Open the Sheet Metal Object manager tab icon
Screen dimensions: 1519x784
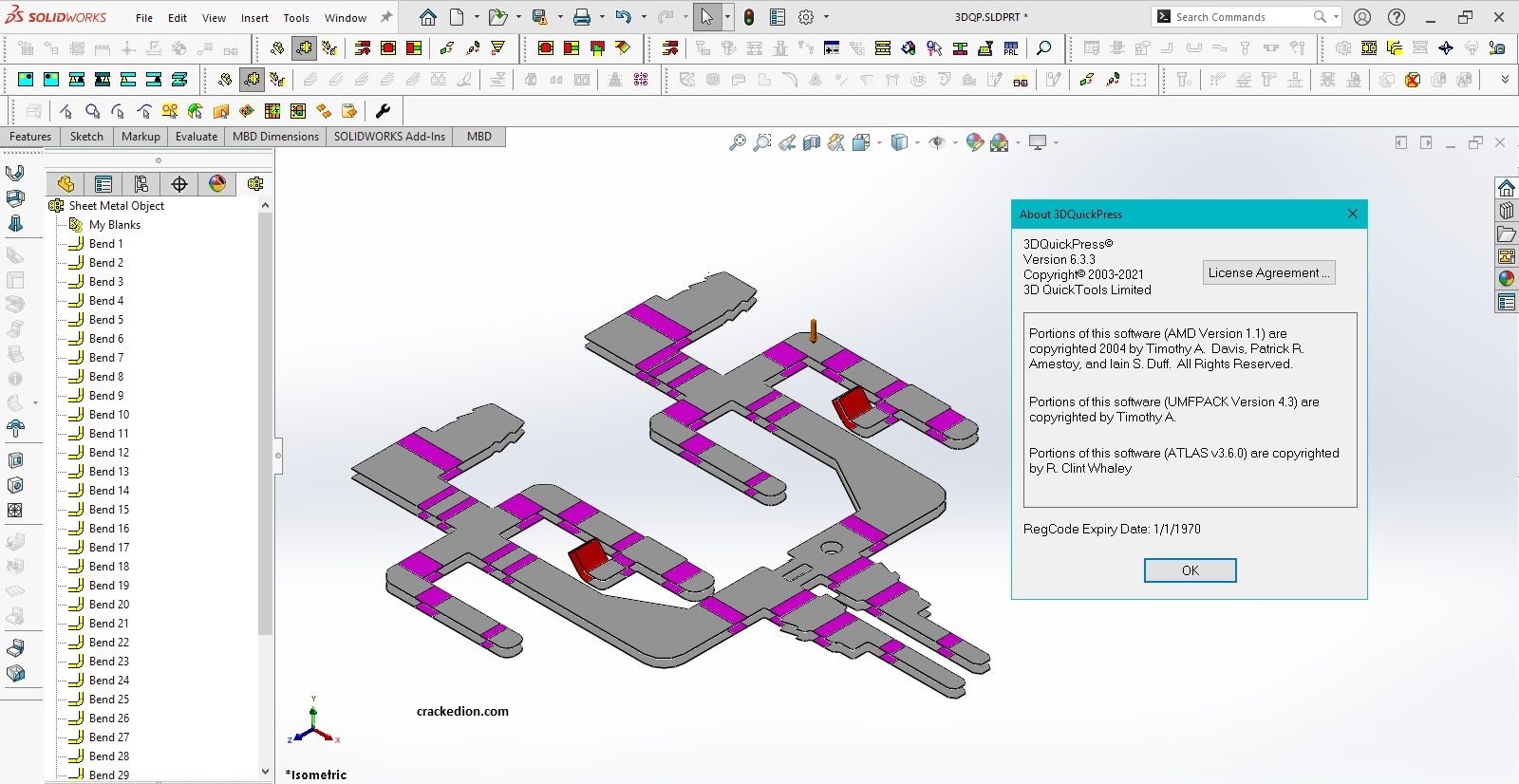point(255,183)
